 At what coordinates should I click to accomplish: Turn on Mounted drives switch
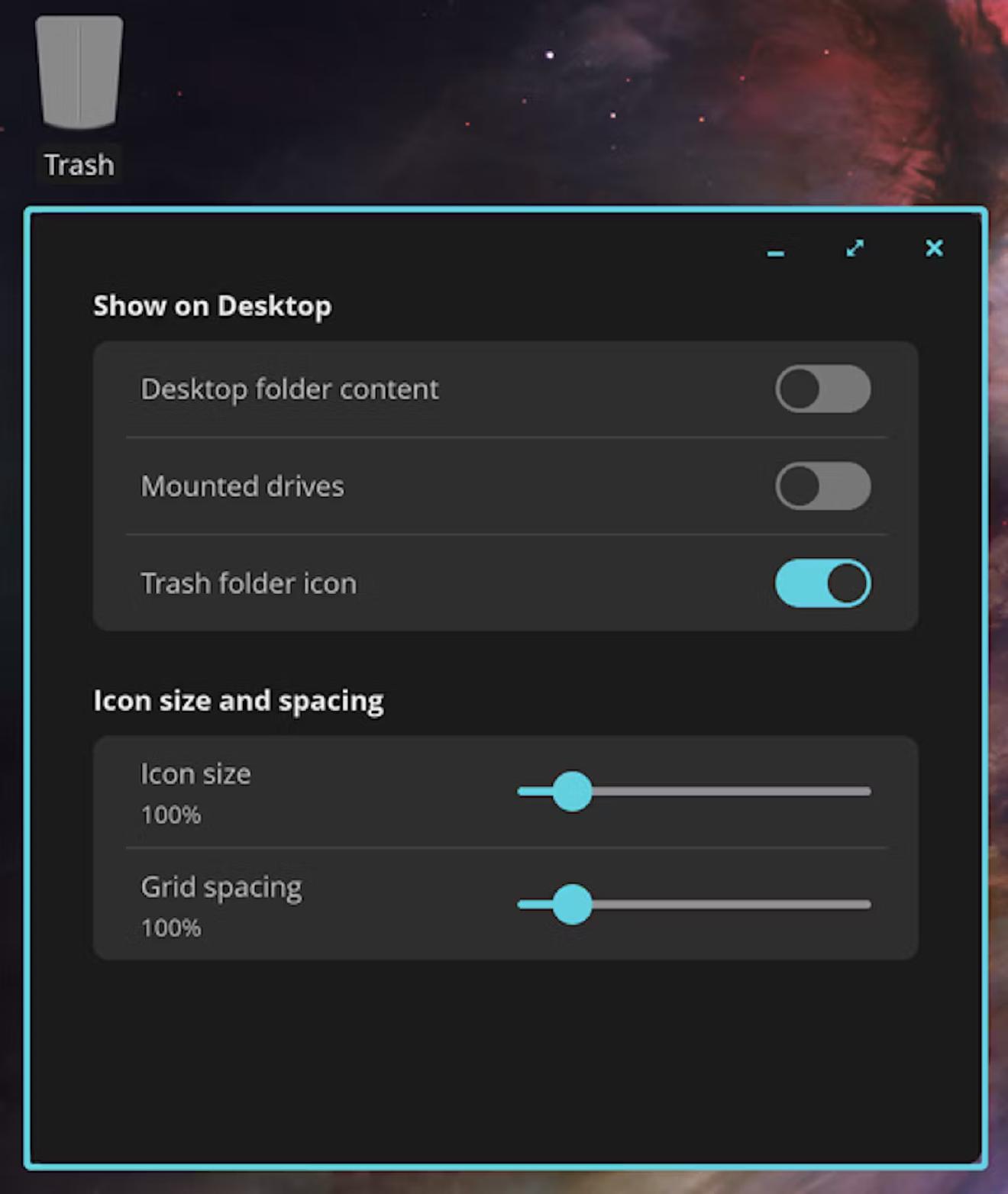[x=823, y=486]
